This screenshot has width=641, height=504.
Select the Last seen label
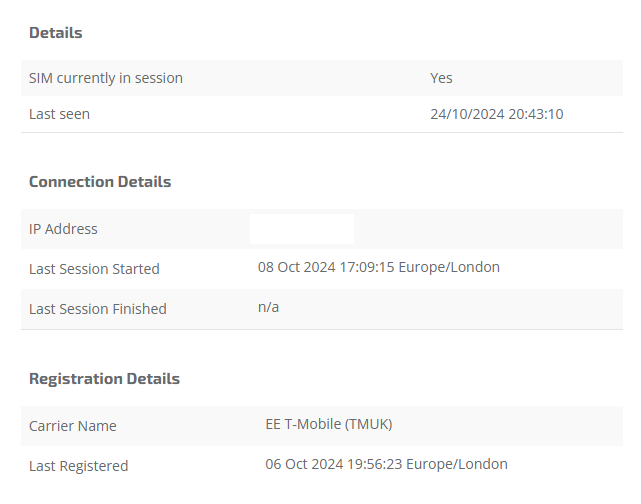tap(59, 114)
